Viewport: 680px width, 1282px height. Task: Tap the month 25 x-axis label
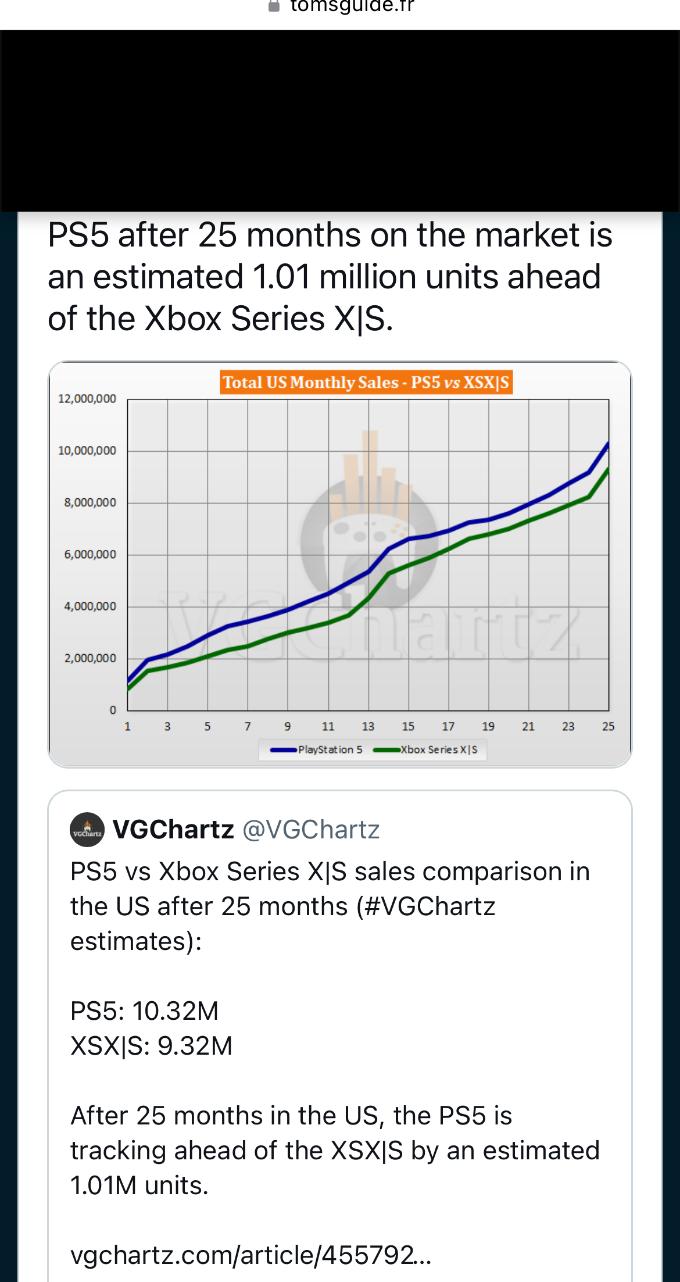(608, 726)
